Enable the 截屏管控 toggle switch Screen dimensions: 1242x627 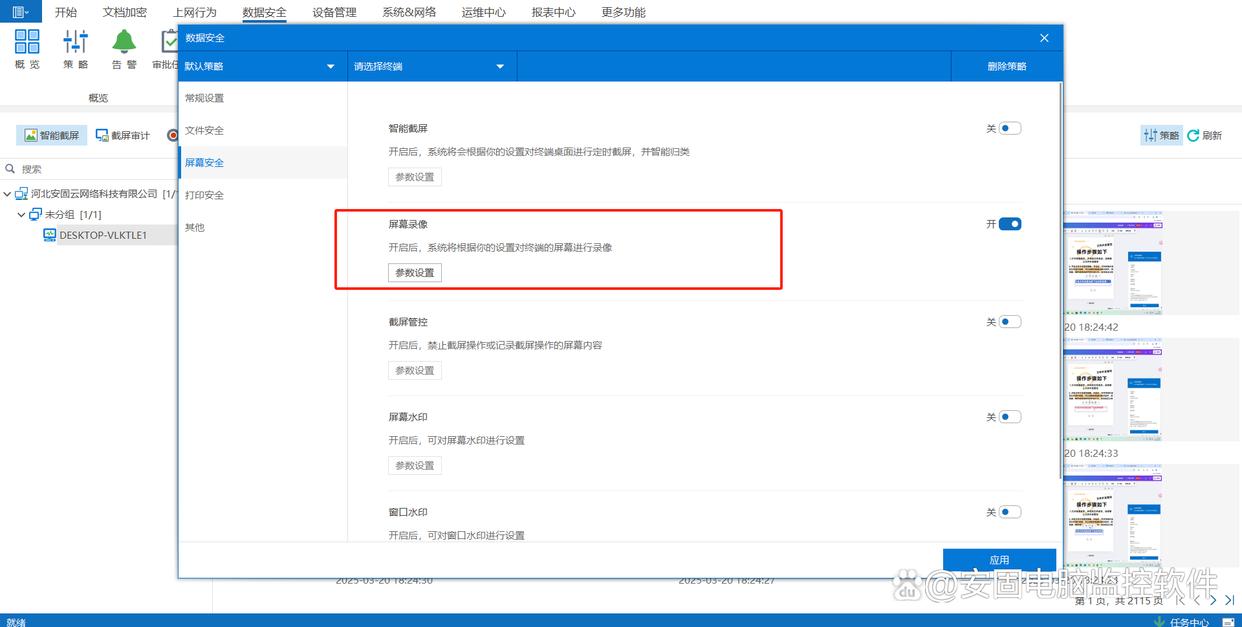pyautogui.click(x=1010, y=322)
